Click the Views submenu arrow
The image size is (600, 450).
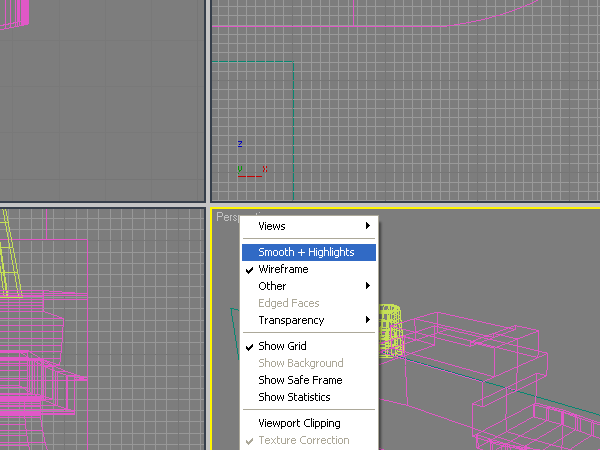pyautogui.click(x=368, y=226)
